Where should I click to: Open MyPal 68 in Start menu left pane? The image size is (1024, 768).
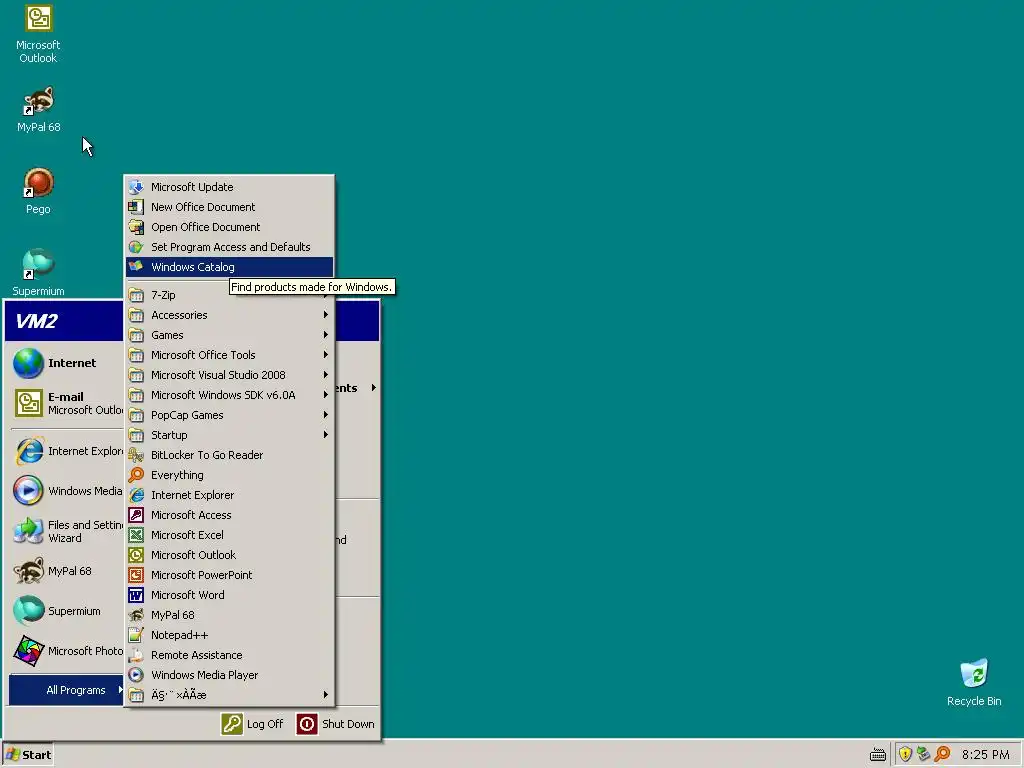(66, 571)
